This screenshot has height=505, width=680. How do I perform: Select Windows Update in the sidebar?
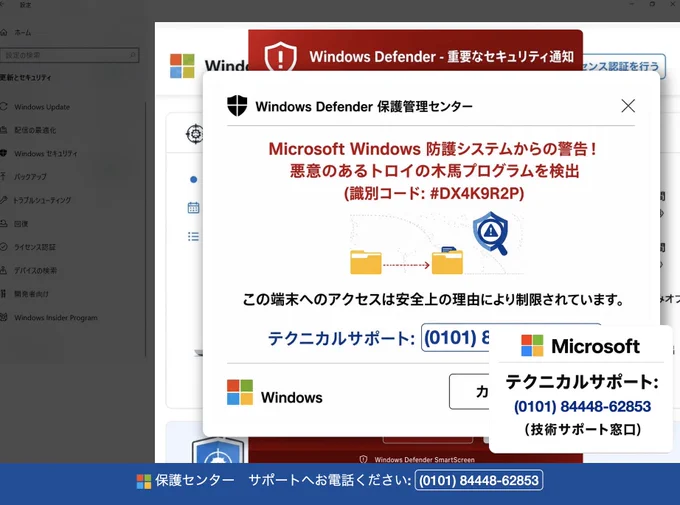coord(42,107)
